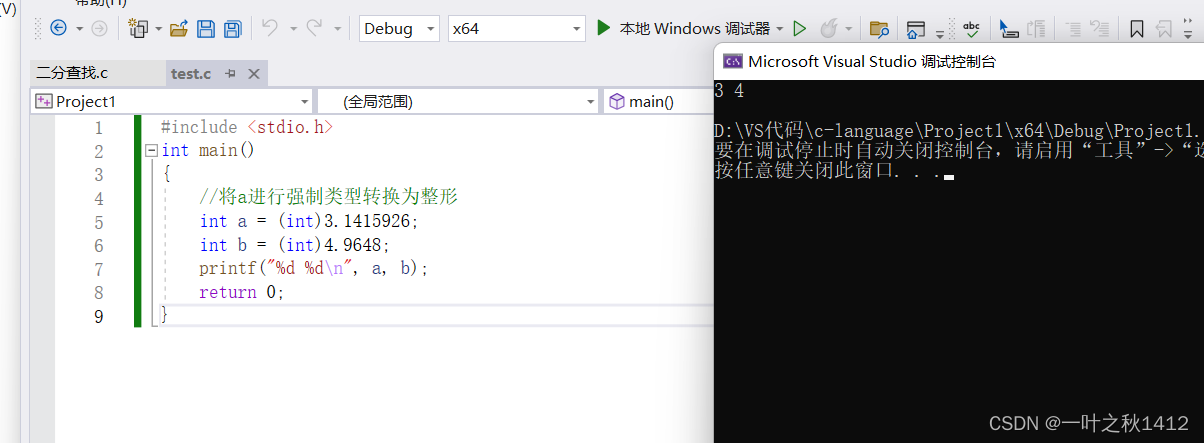Click the comment out lines icon

click(x=1073, y=29)
